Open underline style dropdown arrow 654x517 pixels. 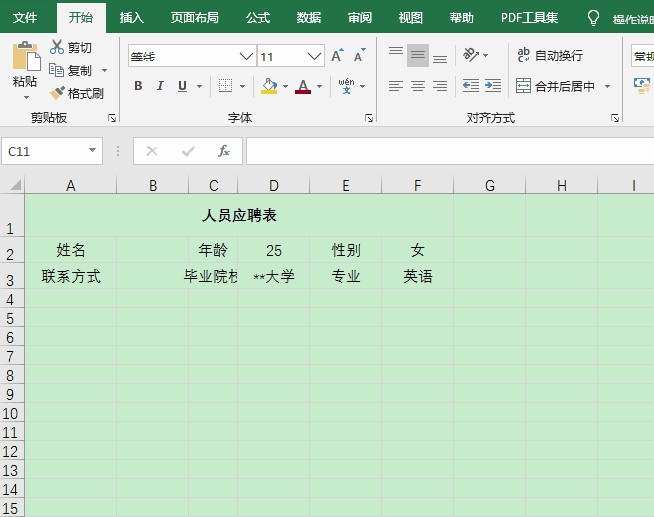click(x=199, y=86)
